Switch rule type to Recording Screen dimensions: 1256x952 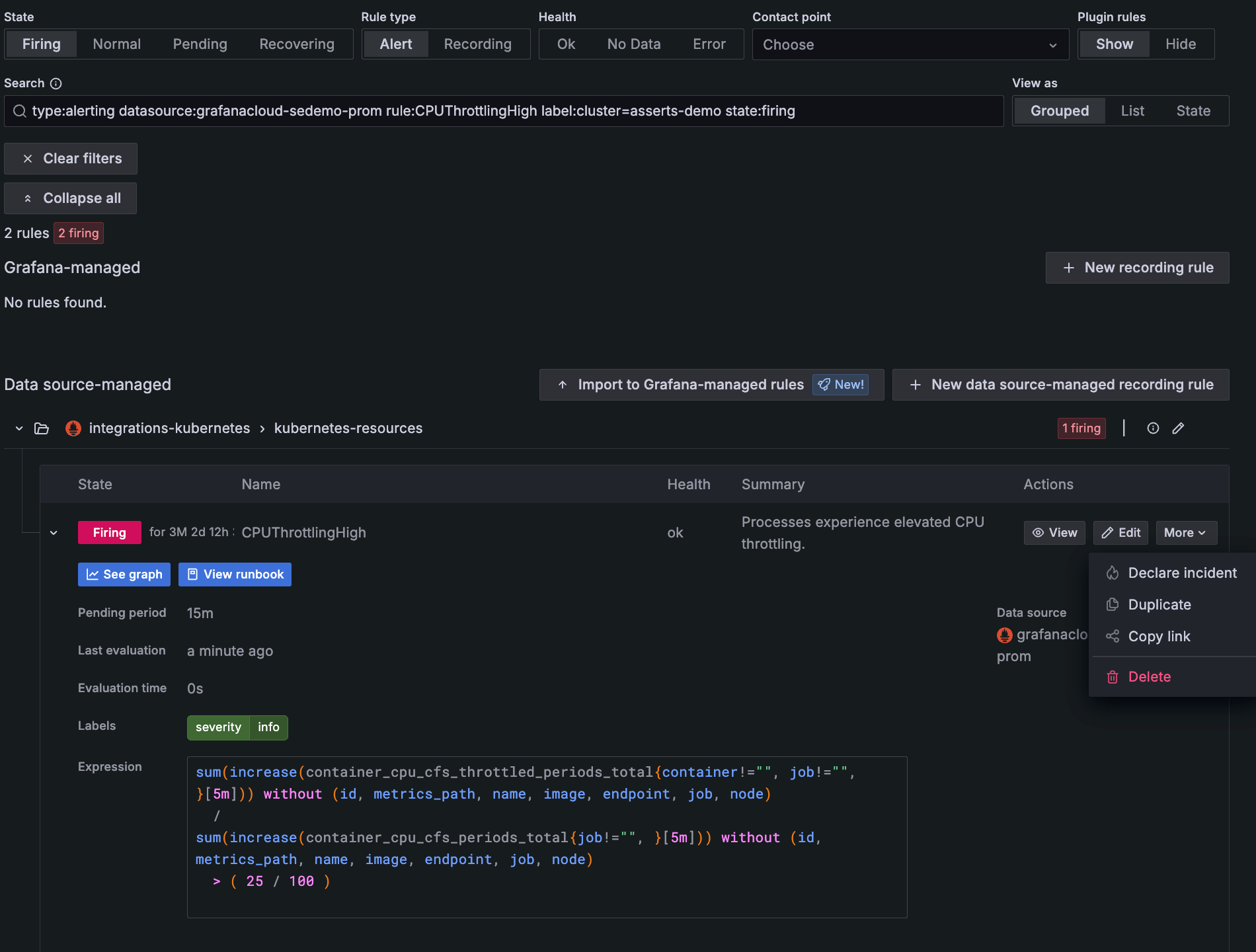point(477,44)
